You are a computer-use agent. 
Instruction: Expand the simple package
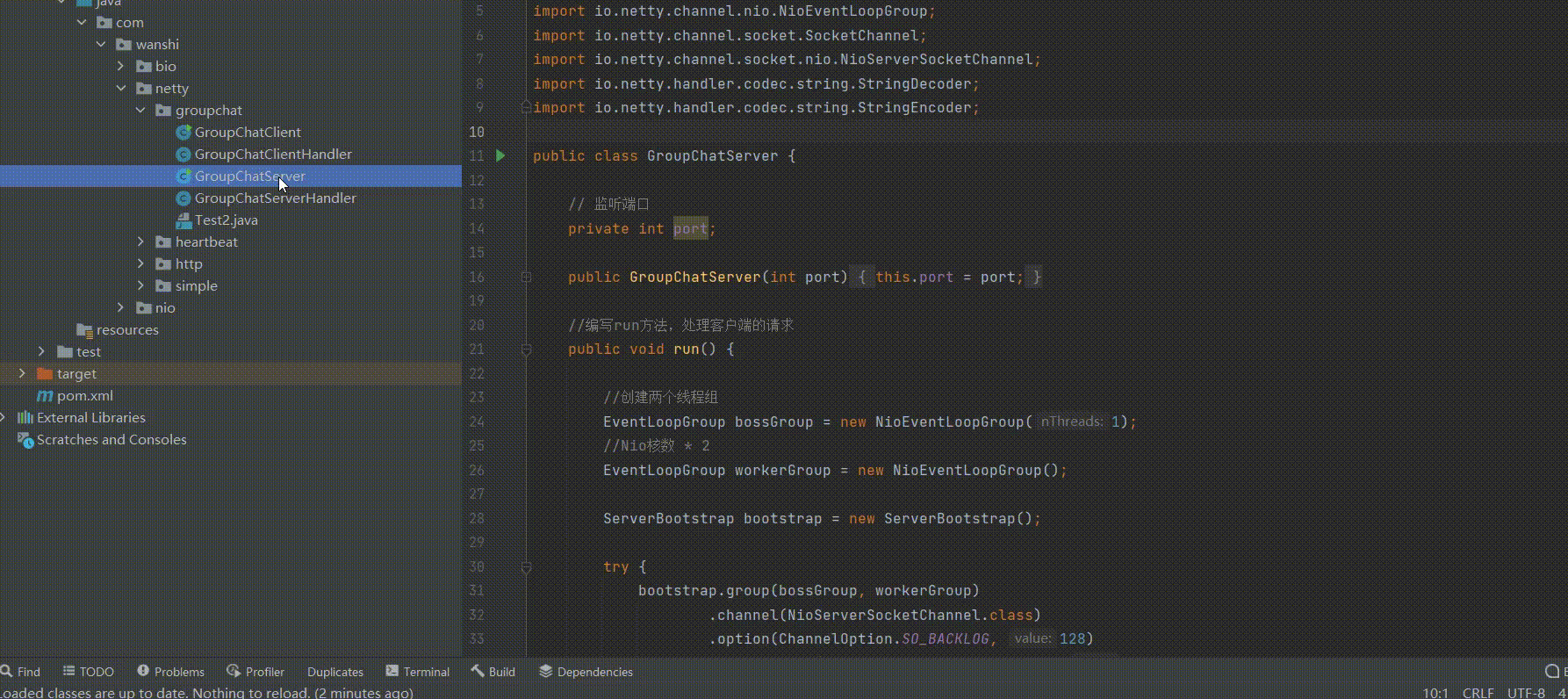[x=140, y=285]
